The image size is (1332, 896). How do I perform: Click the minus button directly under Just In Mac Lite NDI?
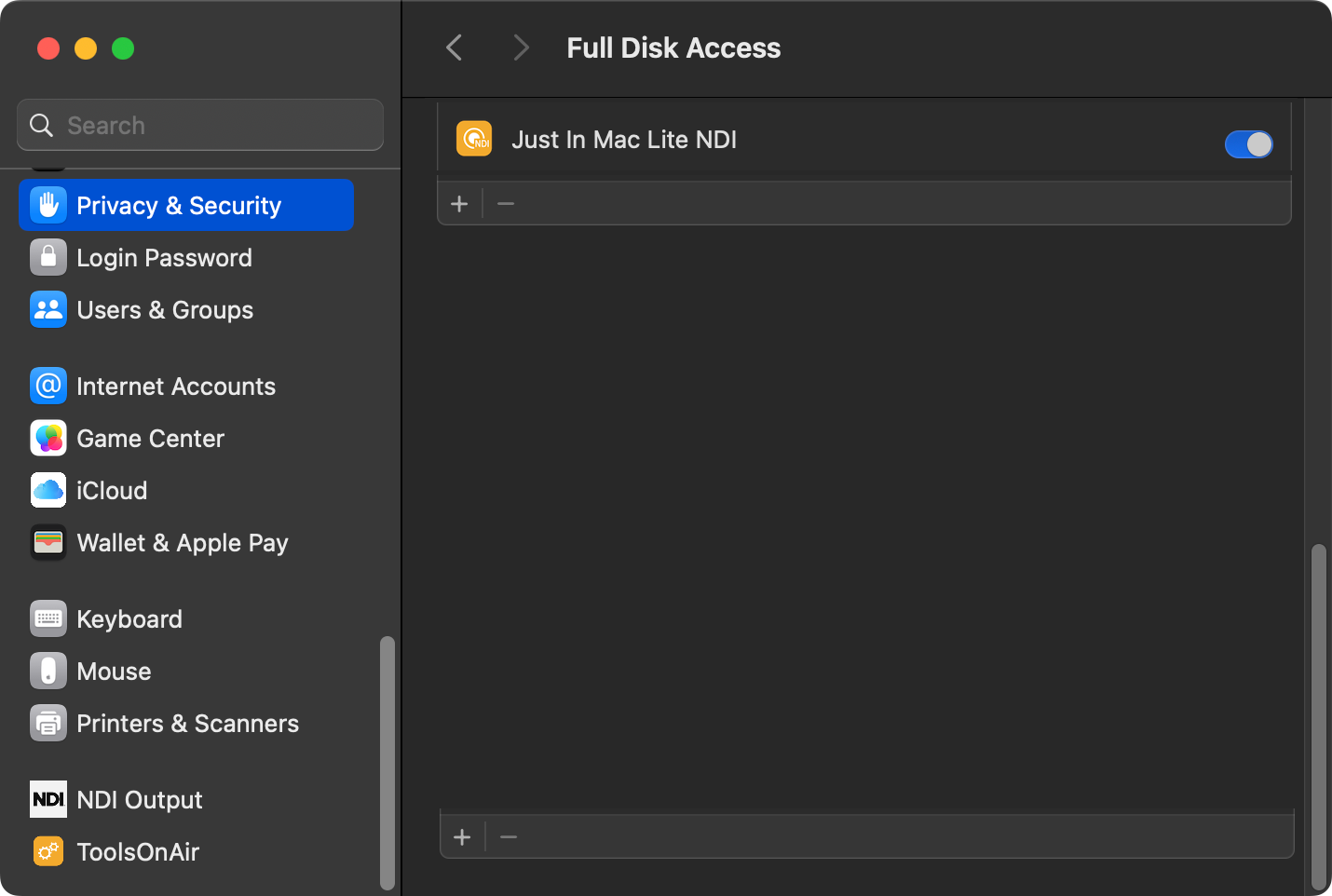click(x=506, y=204)
